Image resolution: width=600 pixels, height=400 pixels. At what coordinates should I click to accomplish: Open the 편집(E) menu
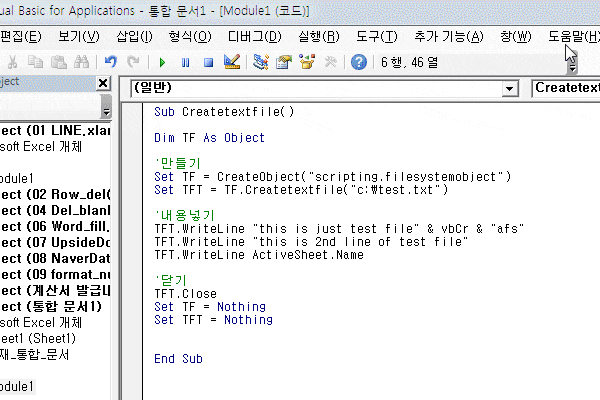click(21, 37)
